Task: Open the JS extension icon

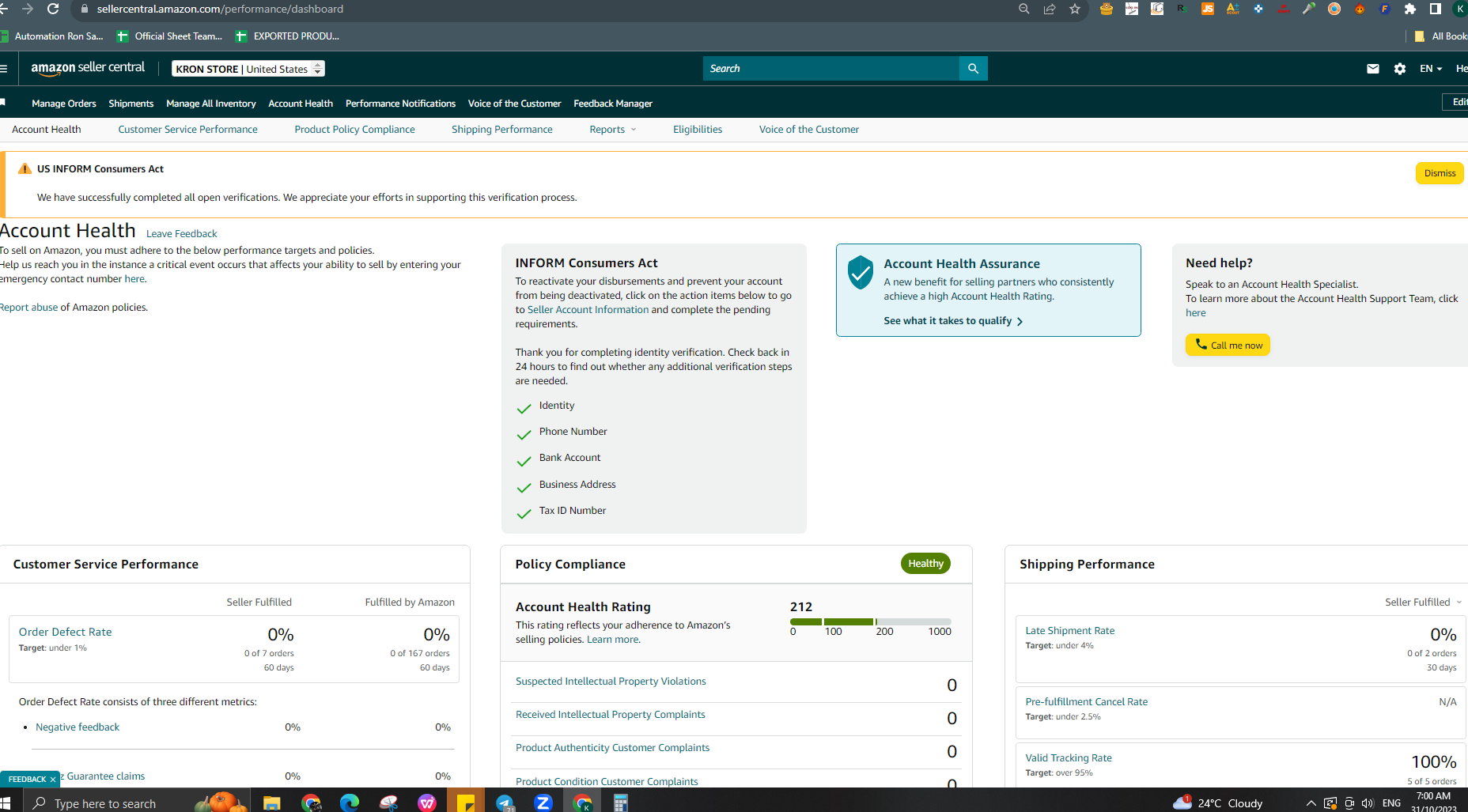Action: pos(1208,9)
